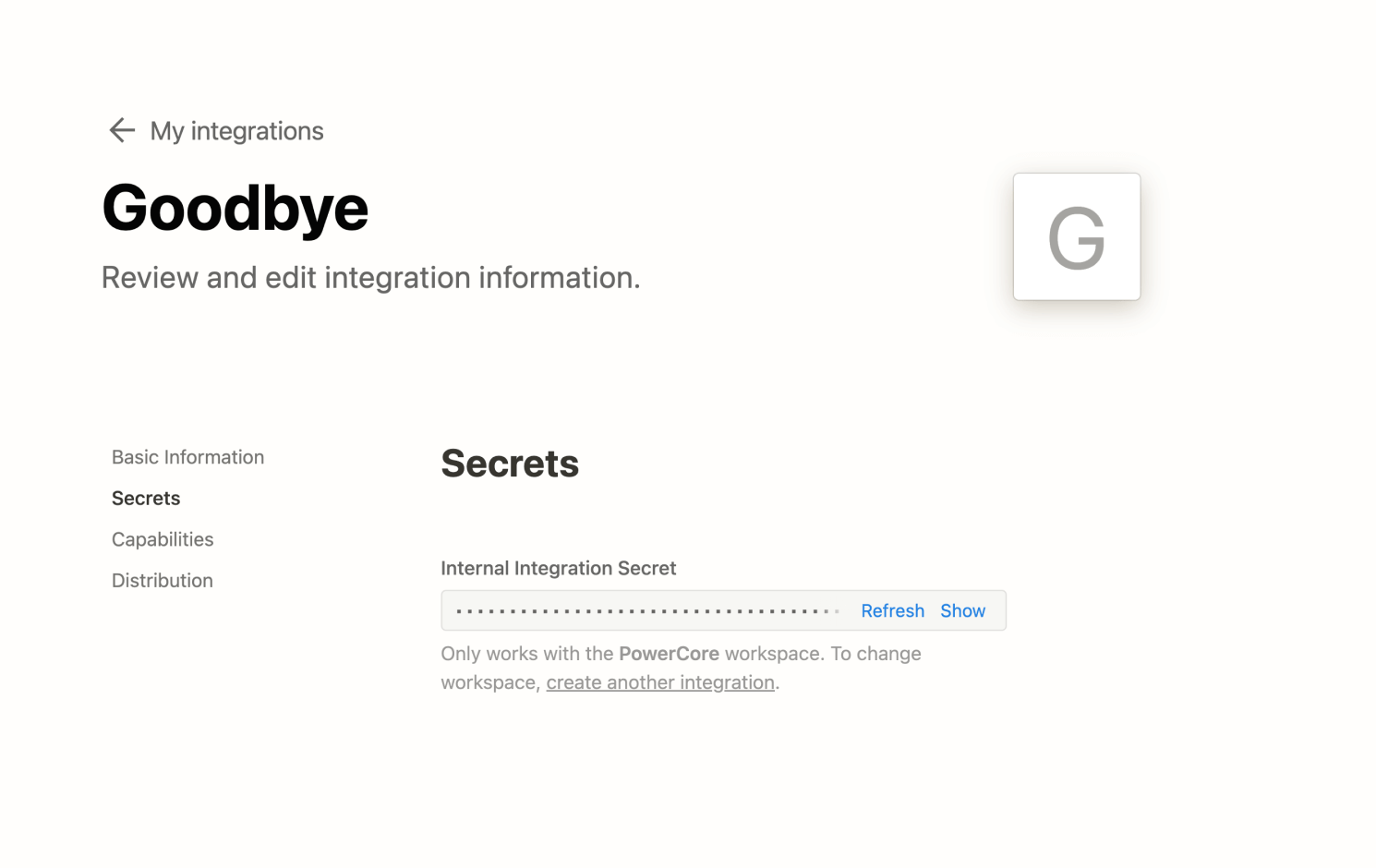Show the Internal Integration Secret

point(962,610)
